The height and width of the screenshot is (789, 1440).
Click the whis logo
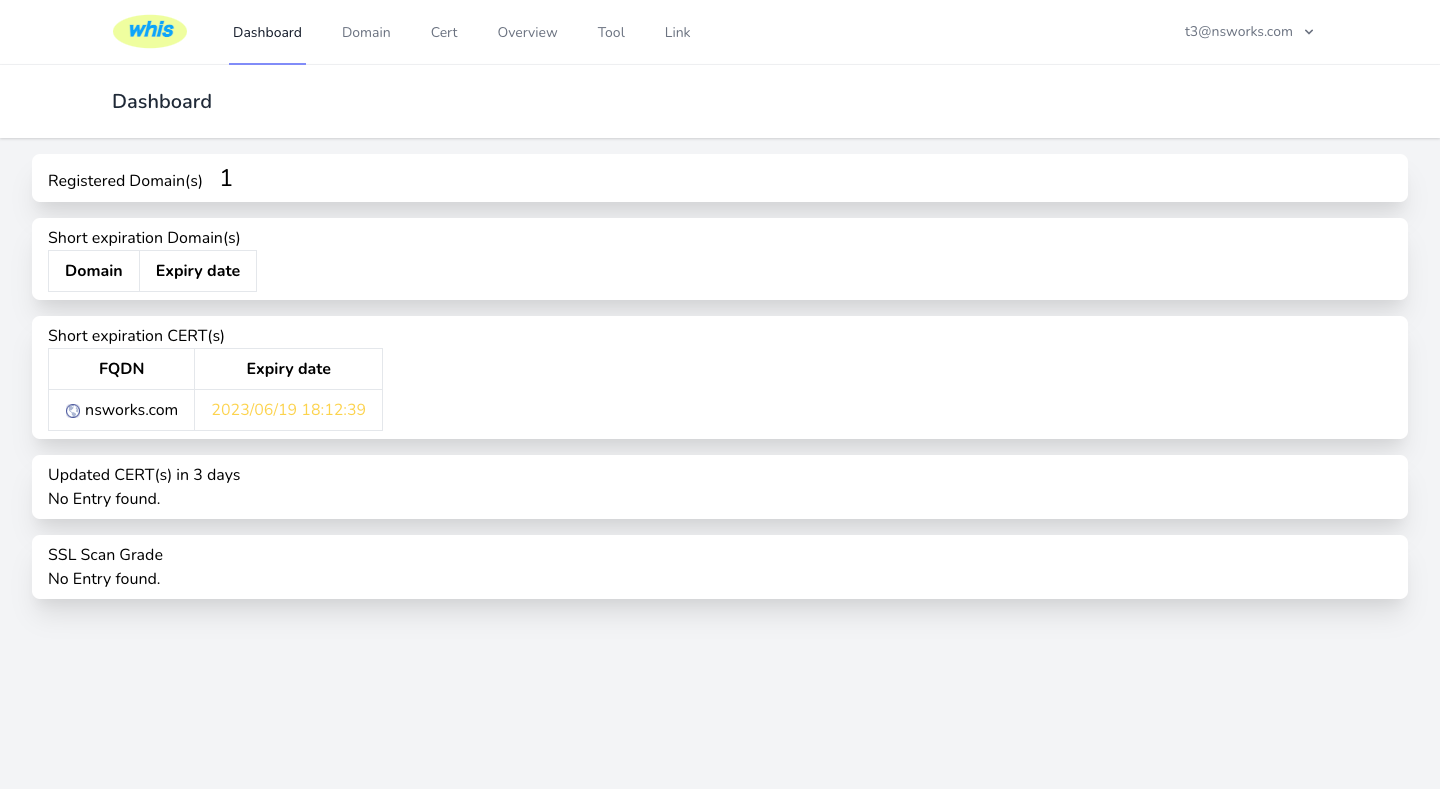coord(150,31)
